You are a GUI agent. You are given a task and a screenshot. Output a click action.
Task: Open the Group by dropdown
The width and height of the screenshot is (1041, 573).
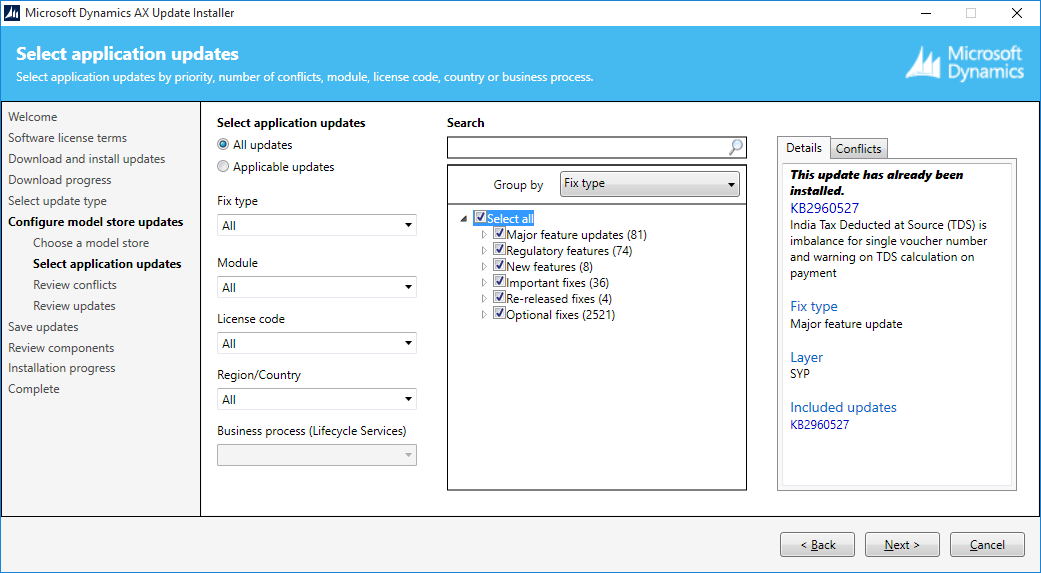coord(650,184)
